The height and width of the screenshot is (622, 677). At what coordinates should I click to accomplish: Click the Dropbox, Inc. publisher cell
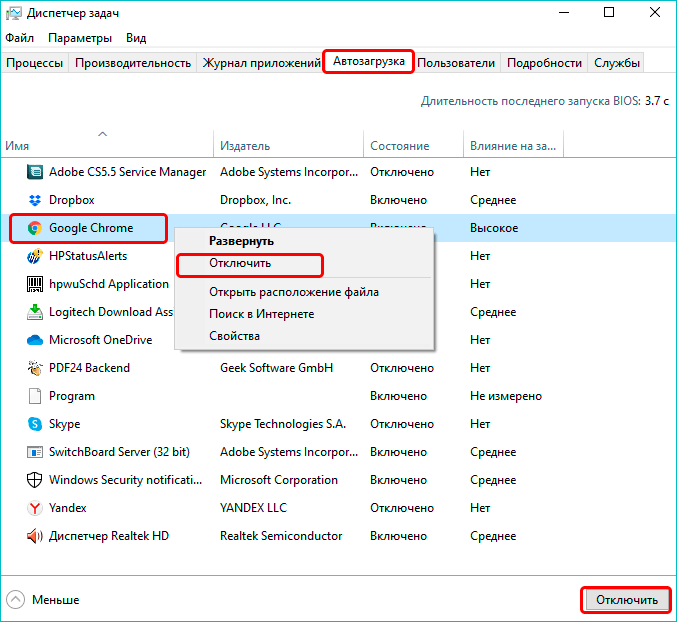pyautogui.click(x=255, y=200)
